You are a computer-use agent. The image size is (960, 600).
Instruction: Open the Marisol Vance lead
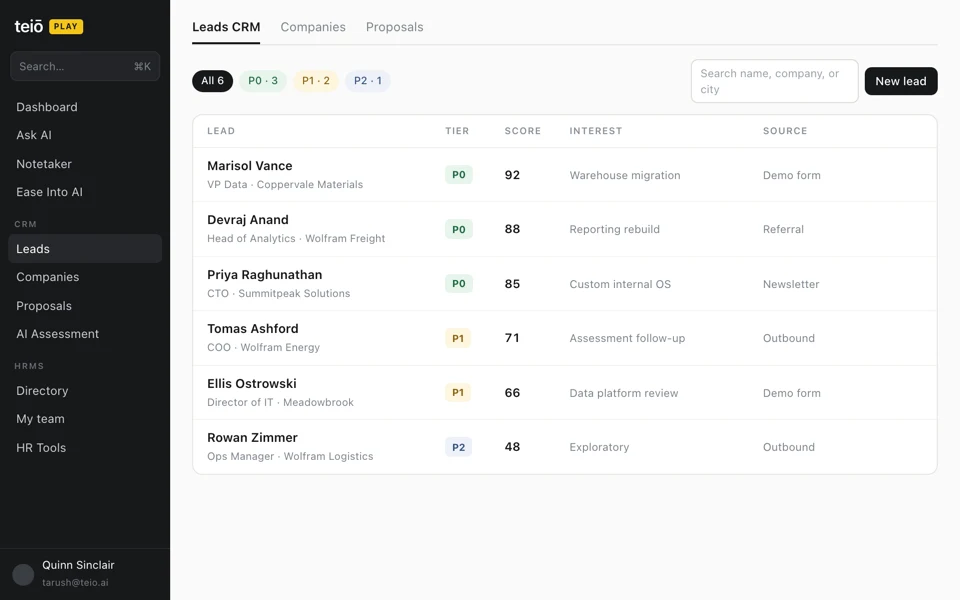click(250, 166)
